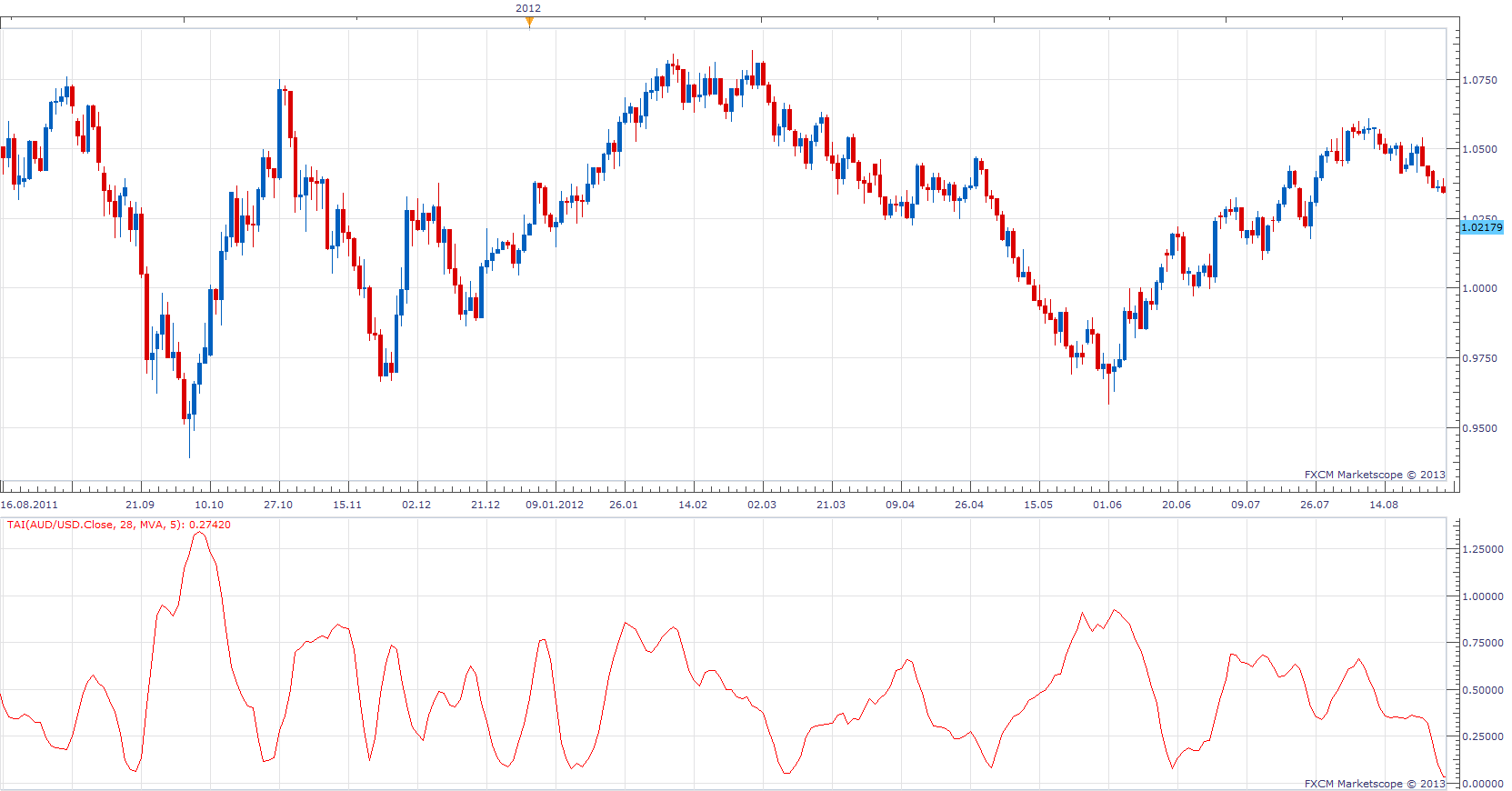The image size is (1512, 791).
Task: Click the FXCM Marketscope copyright in indicator pane
Action: (x=1375, y=784)
